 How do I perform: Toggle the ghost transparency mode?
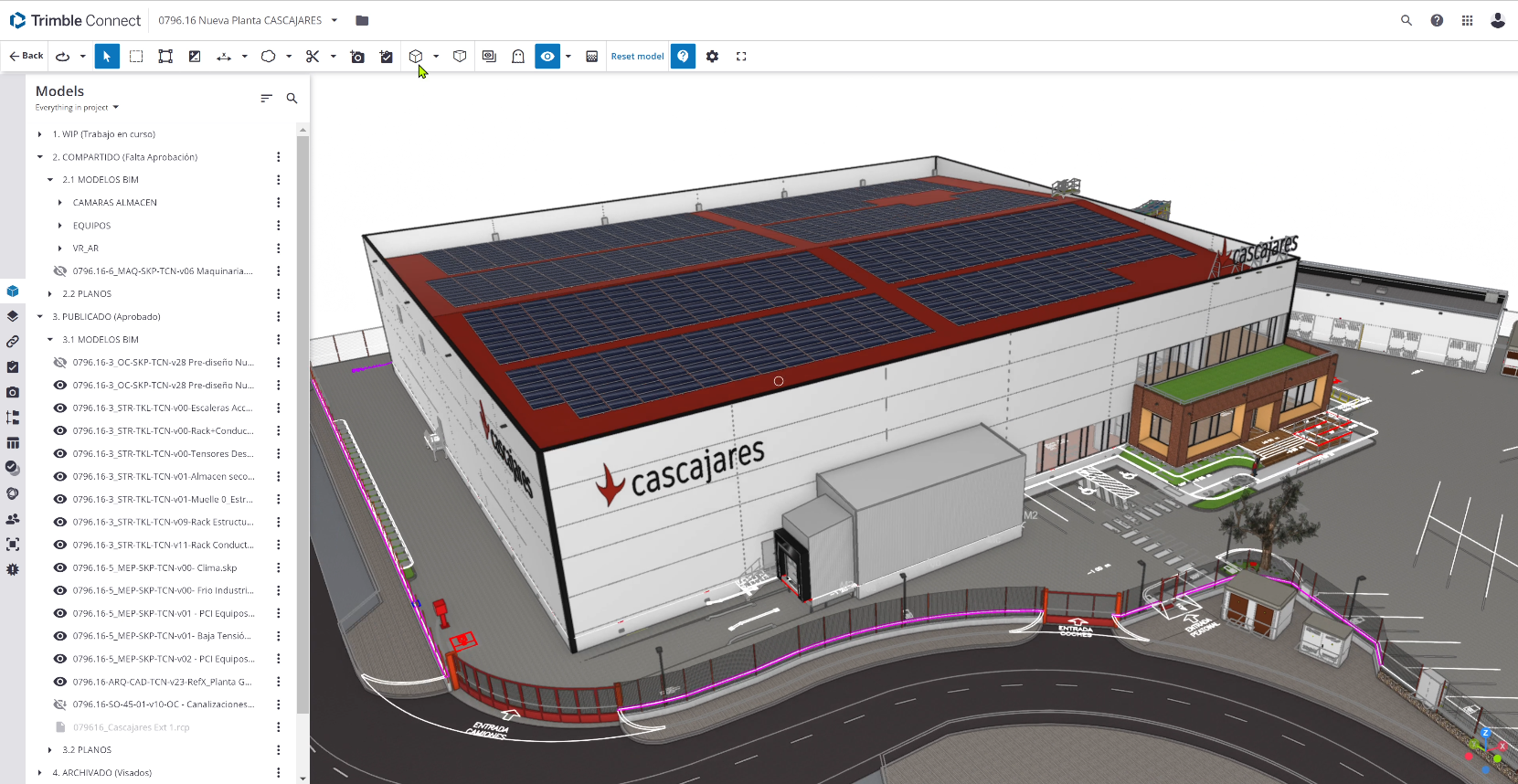(x=518, y=57)
